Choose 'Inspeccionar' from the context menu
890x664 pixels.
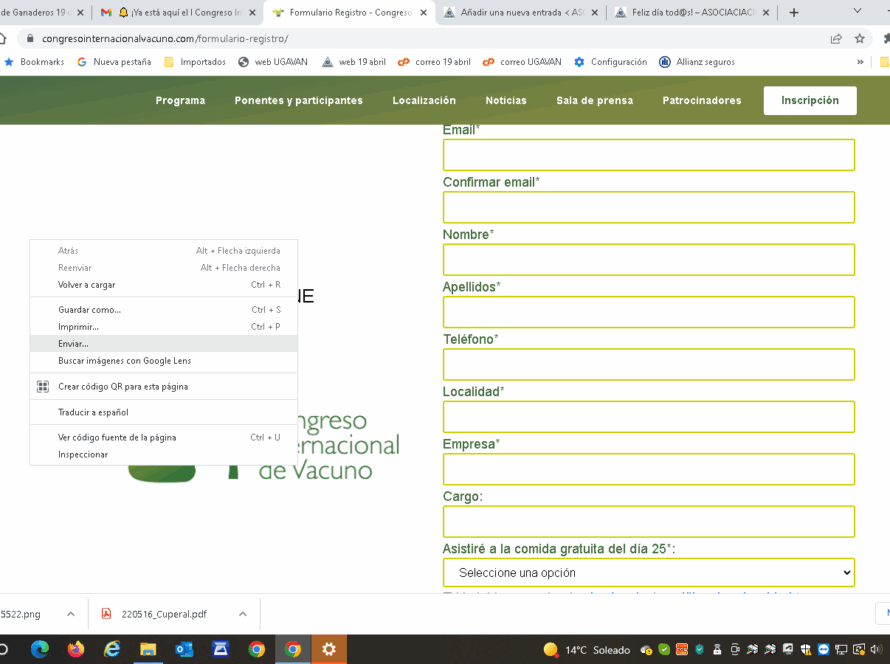click(83, 454)
